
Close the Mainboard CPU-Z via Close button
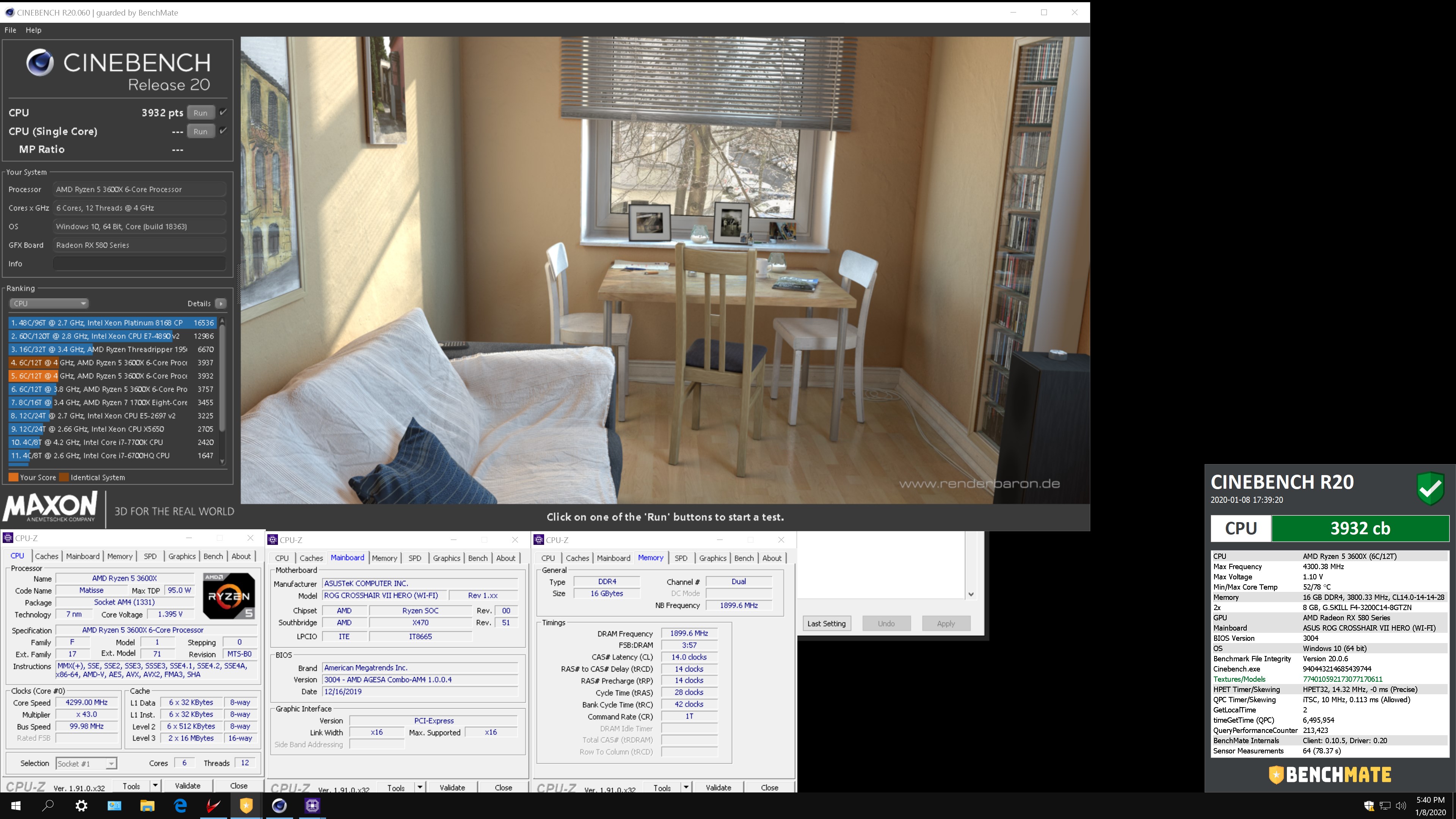[x=503, y=788]
